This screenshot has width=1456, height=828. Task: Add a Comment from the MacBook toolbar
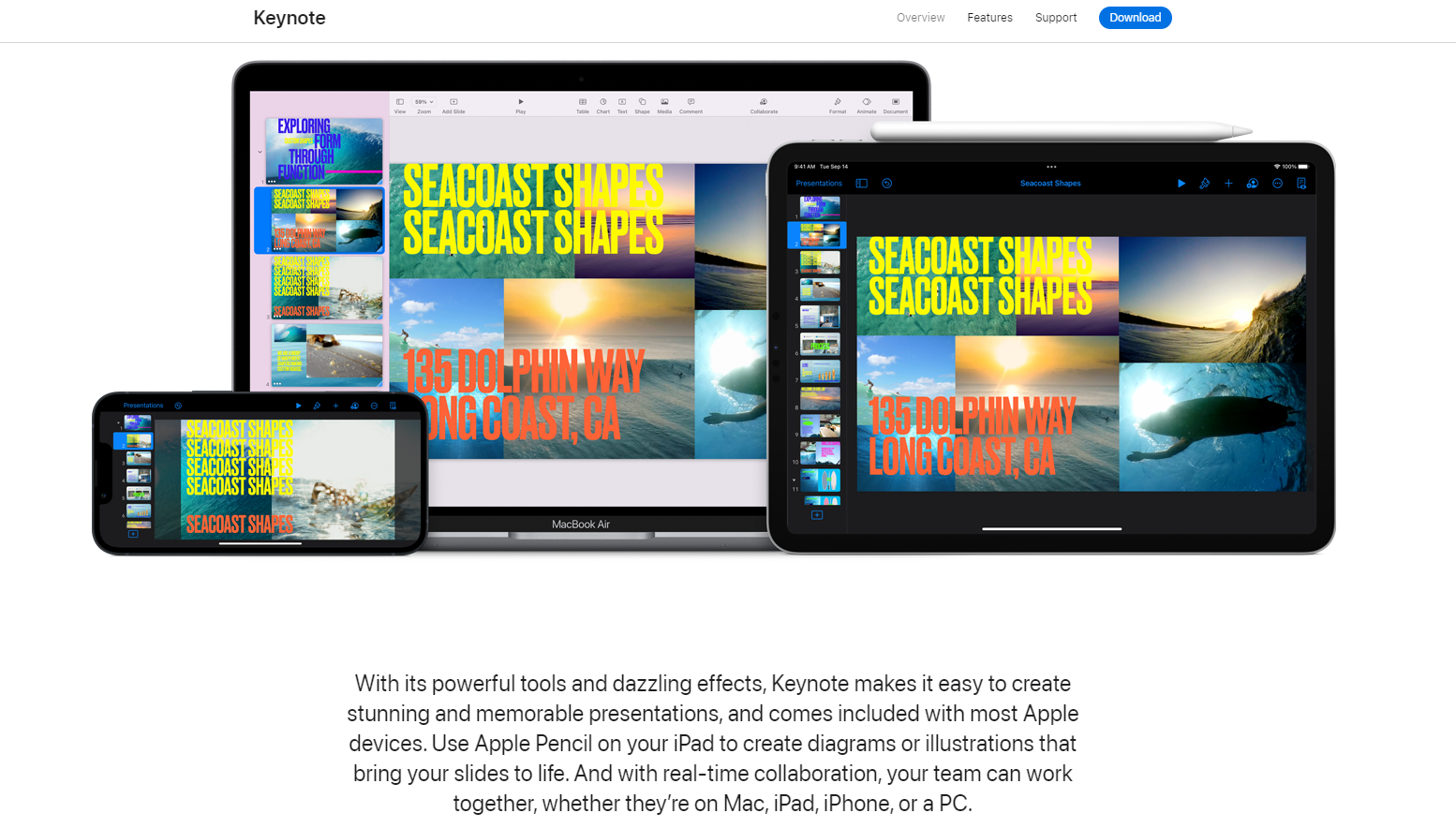pos(691,102)
